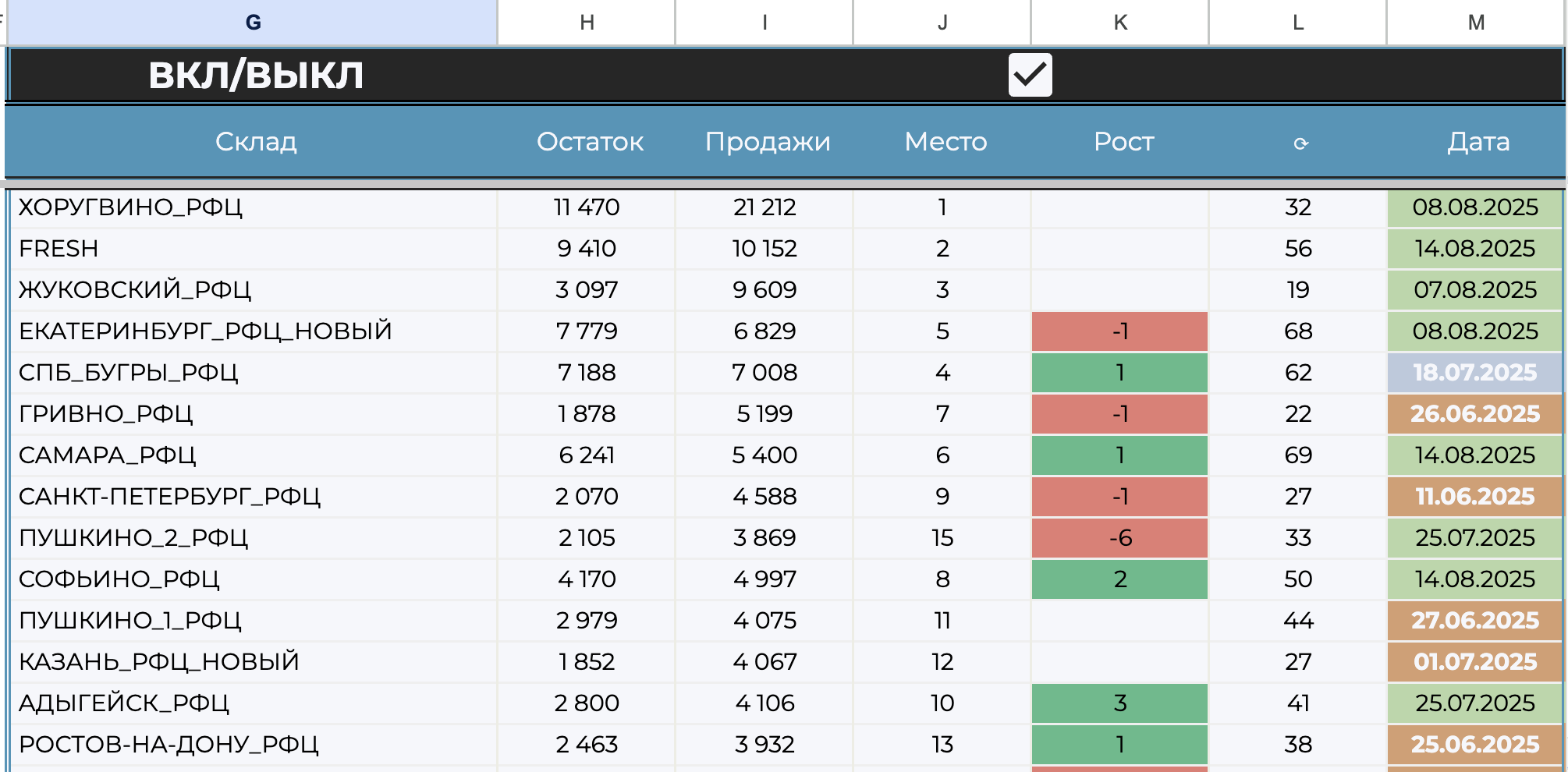Select stock value 7 779 for Екатеринбург

(x=587, y=331)
